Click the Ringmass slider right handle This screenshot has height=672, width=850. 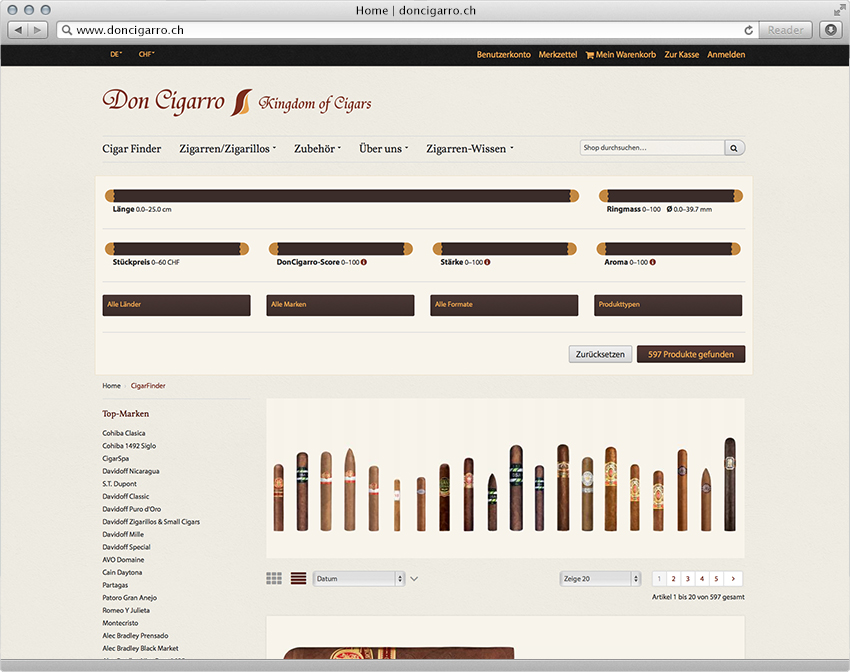pos(738,196)
